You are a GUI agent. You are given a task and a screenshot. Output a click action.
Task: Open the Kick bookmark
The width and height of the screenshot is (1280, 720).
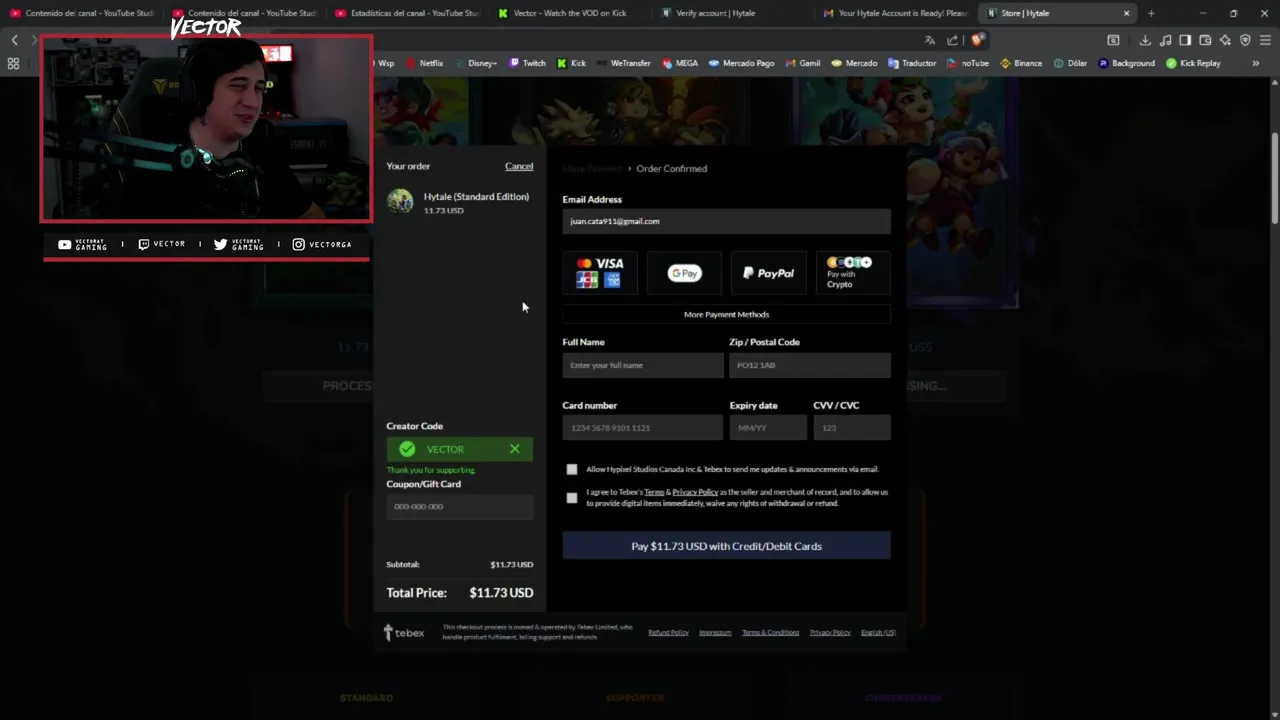572,63
